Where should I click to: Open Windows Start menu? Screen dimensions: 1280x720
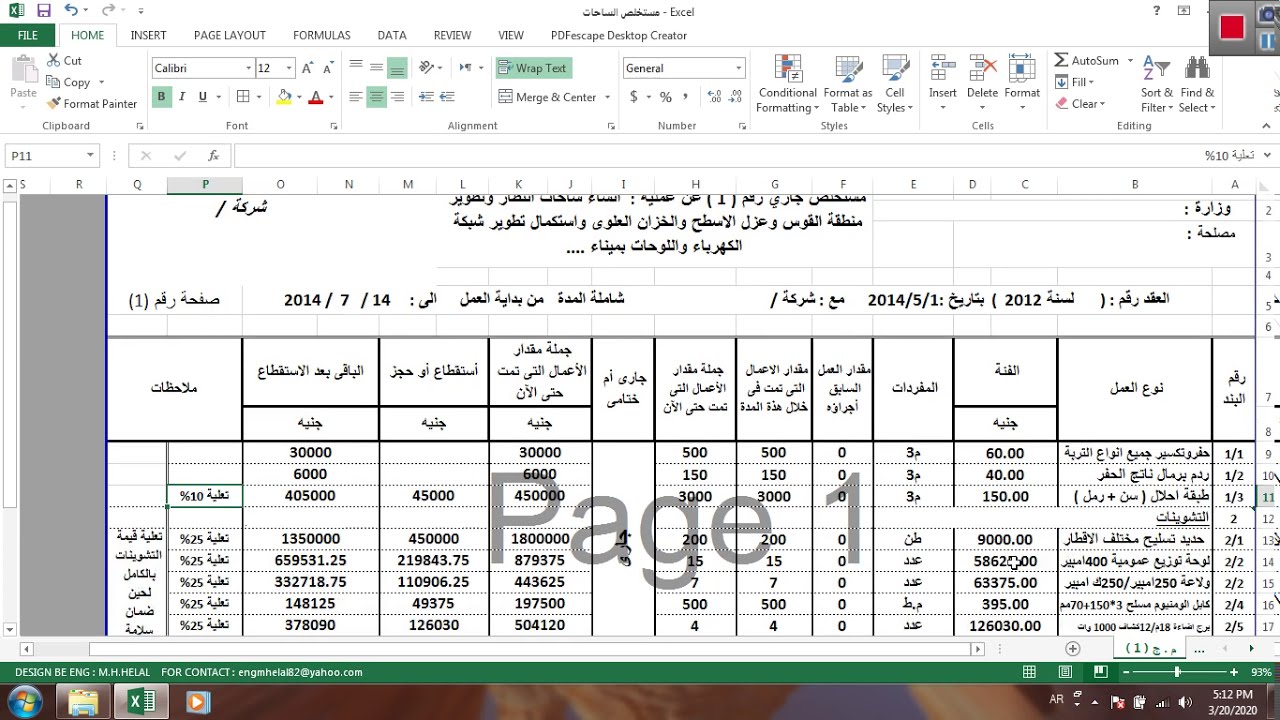(24, 701)
